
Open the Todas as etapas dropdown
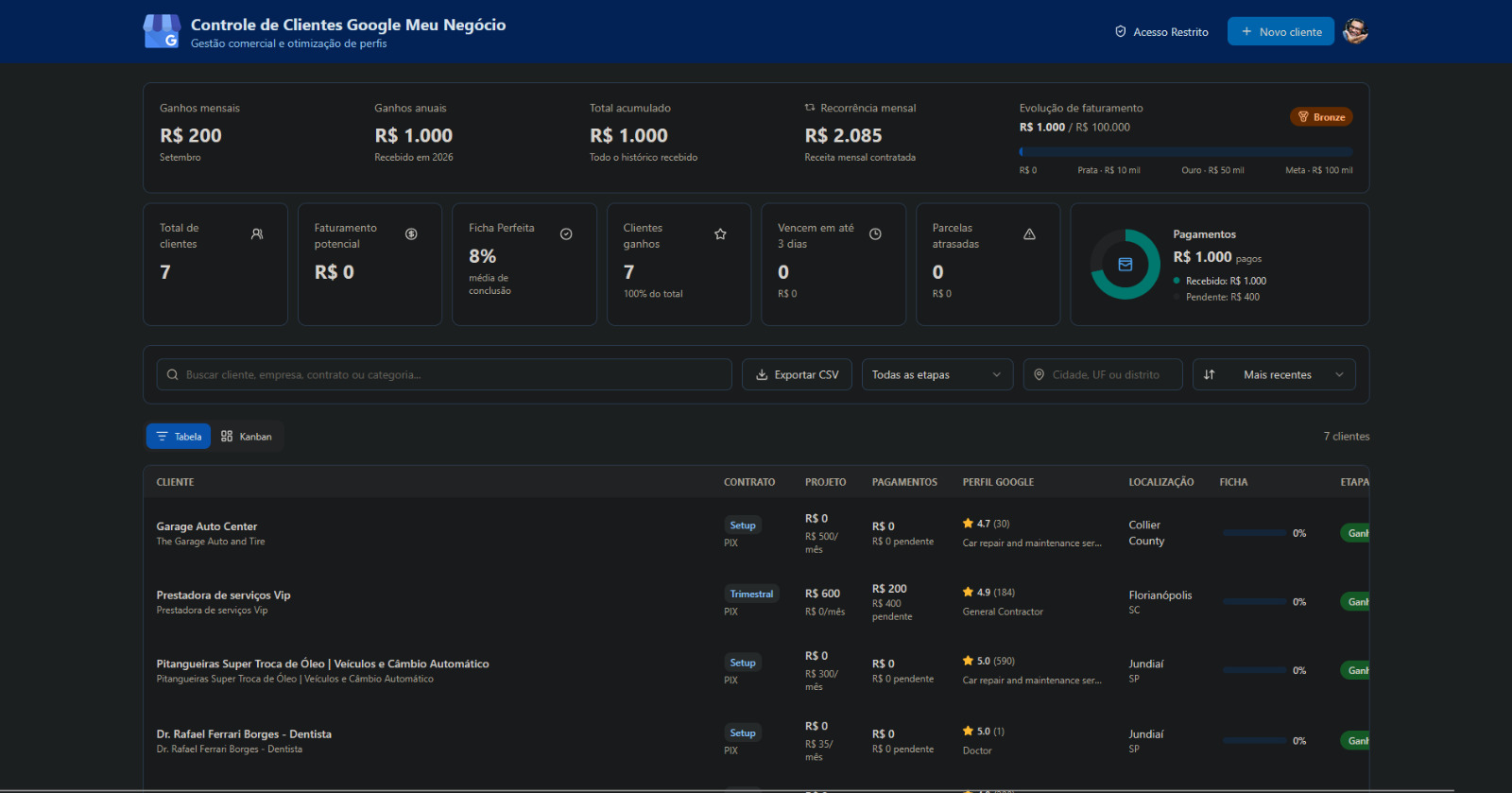pos(937,374)
